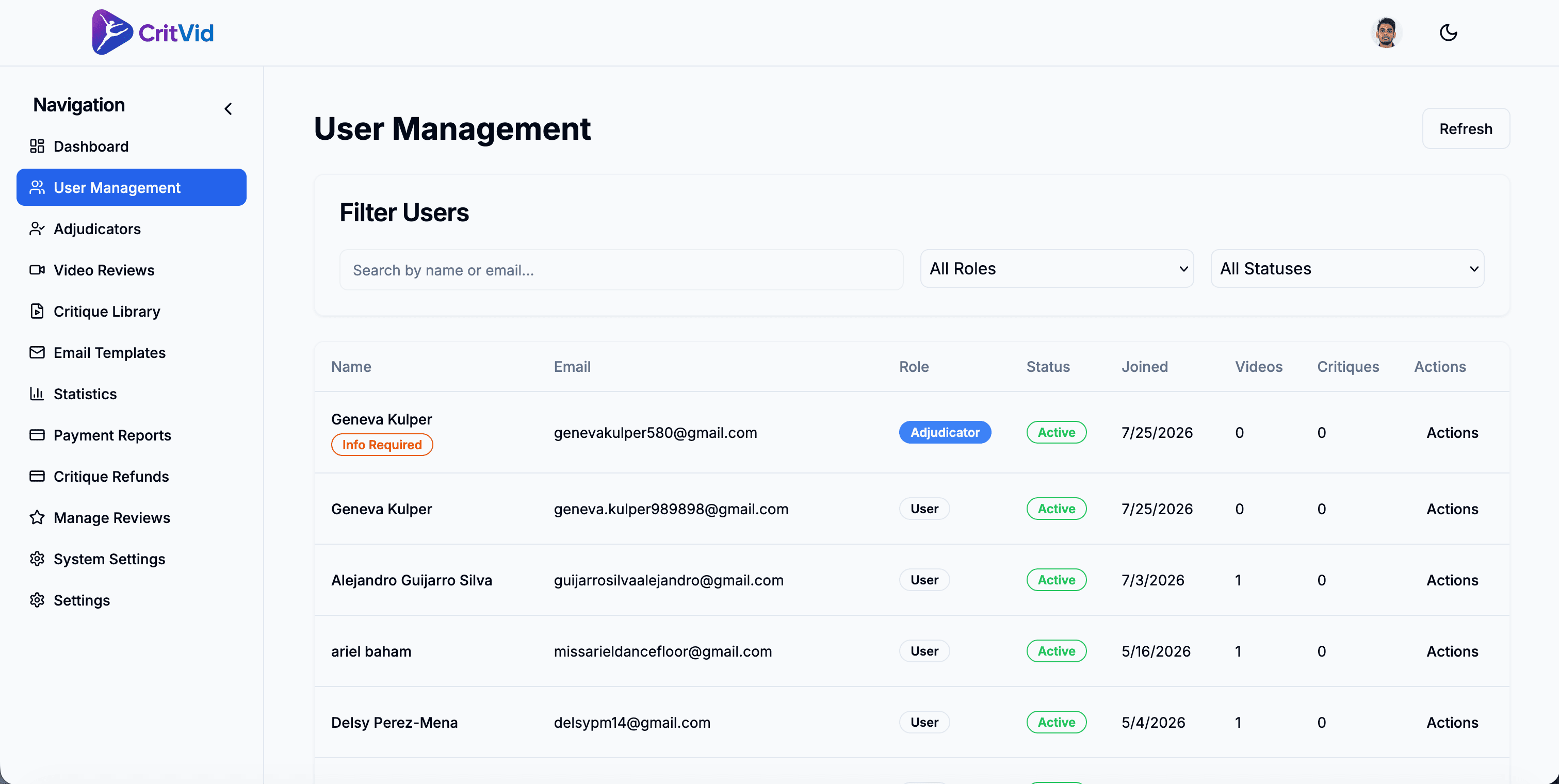
Task: Click the joined date 5/4/2026
Action: pyautogui.click(x=1153, y=722)
